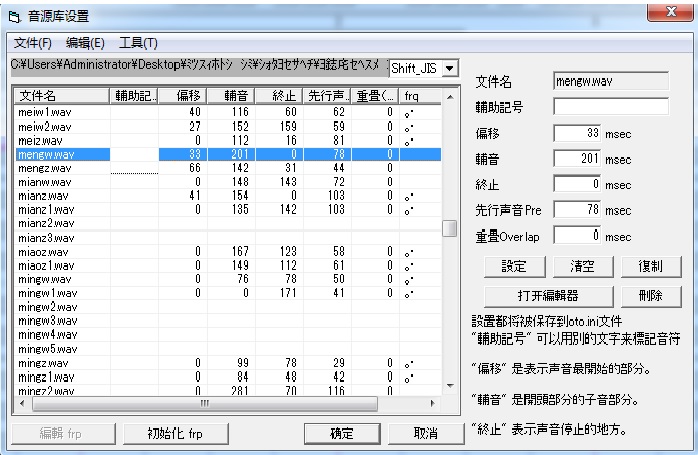Select the mianz2.wav row

[x=228, y=223]
